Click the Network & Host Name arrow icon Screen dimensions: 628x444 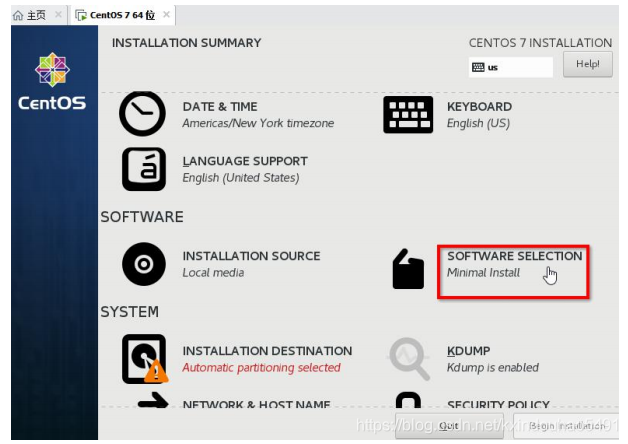point(153,400)
